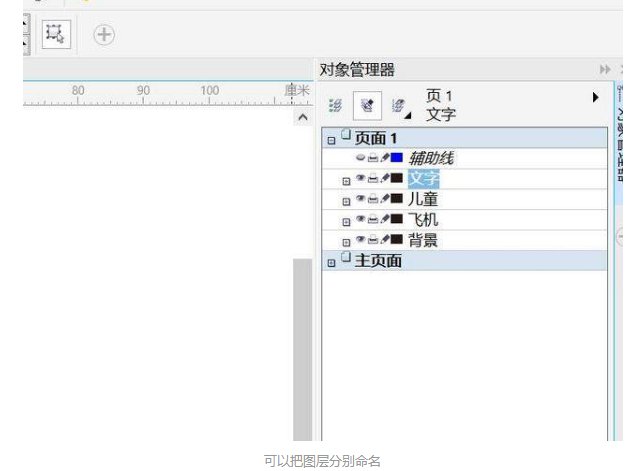Expand the 背景 layer
Screen dimensions: 643x471
click(x=346, y=242)
